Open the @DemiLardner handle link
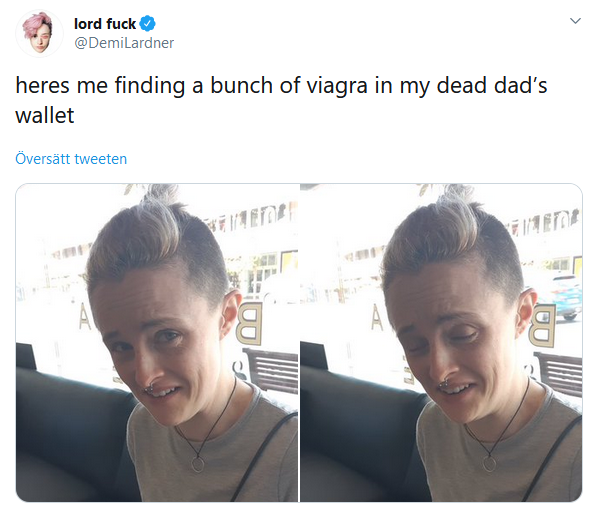This screenshot has width=590, height=517. (x=124, y=43)
